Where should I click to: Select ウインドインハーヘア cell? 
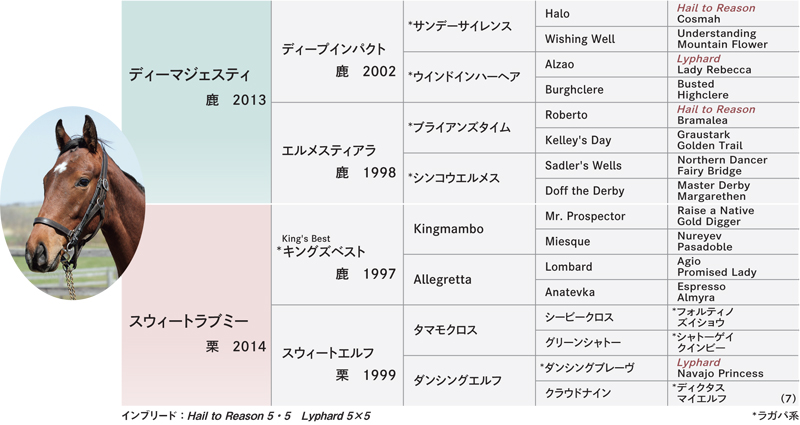coord(469,77)
